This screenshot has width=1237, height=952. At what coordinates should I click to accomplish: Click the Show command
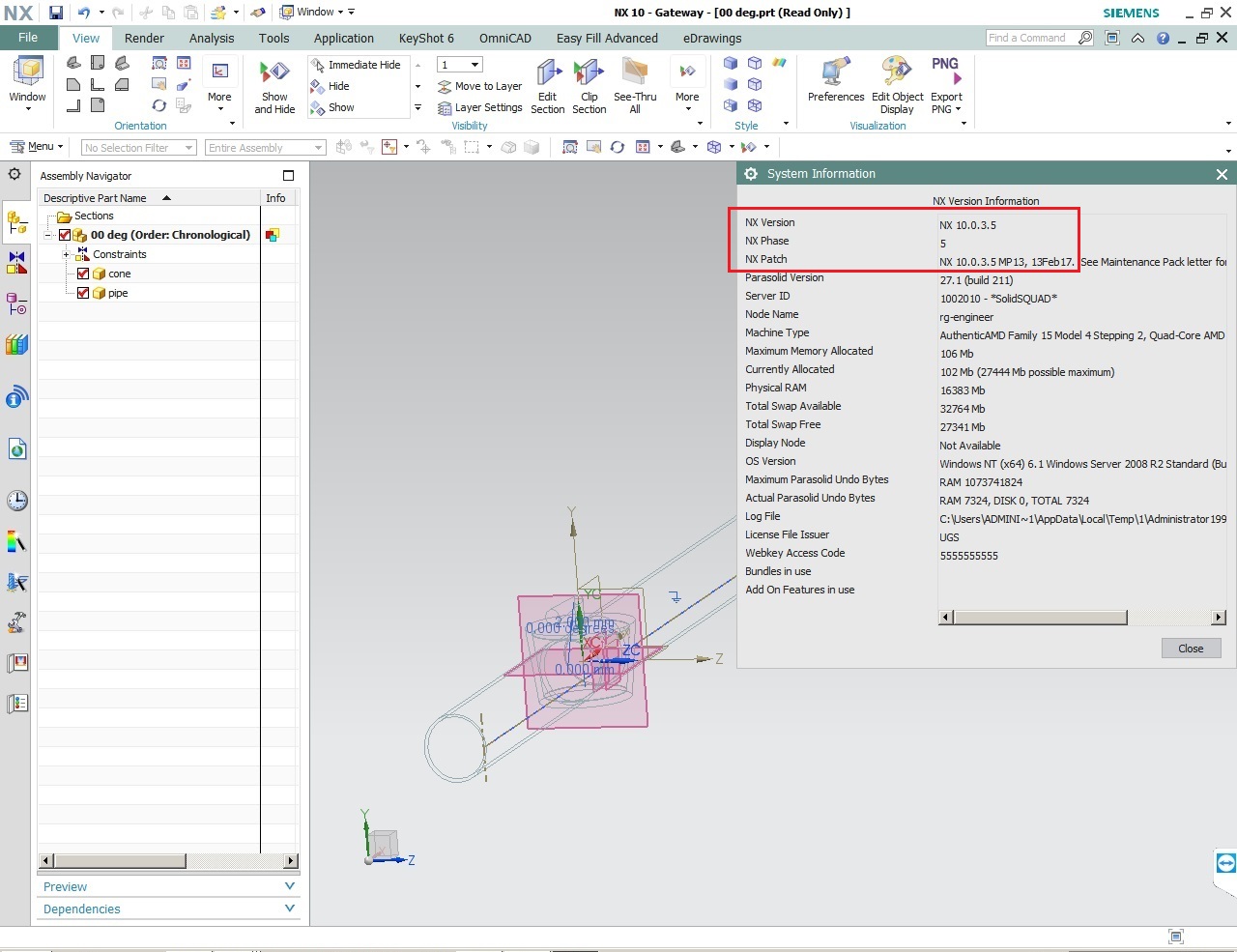pos(332,107)
